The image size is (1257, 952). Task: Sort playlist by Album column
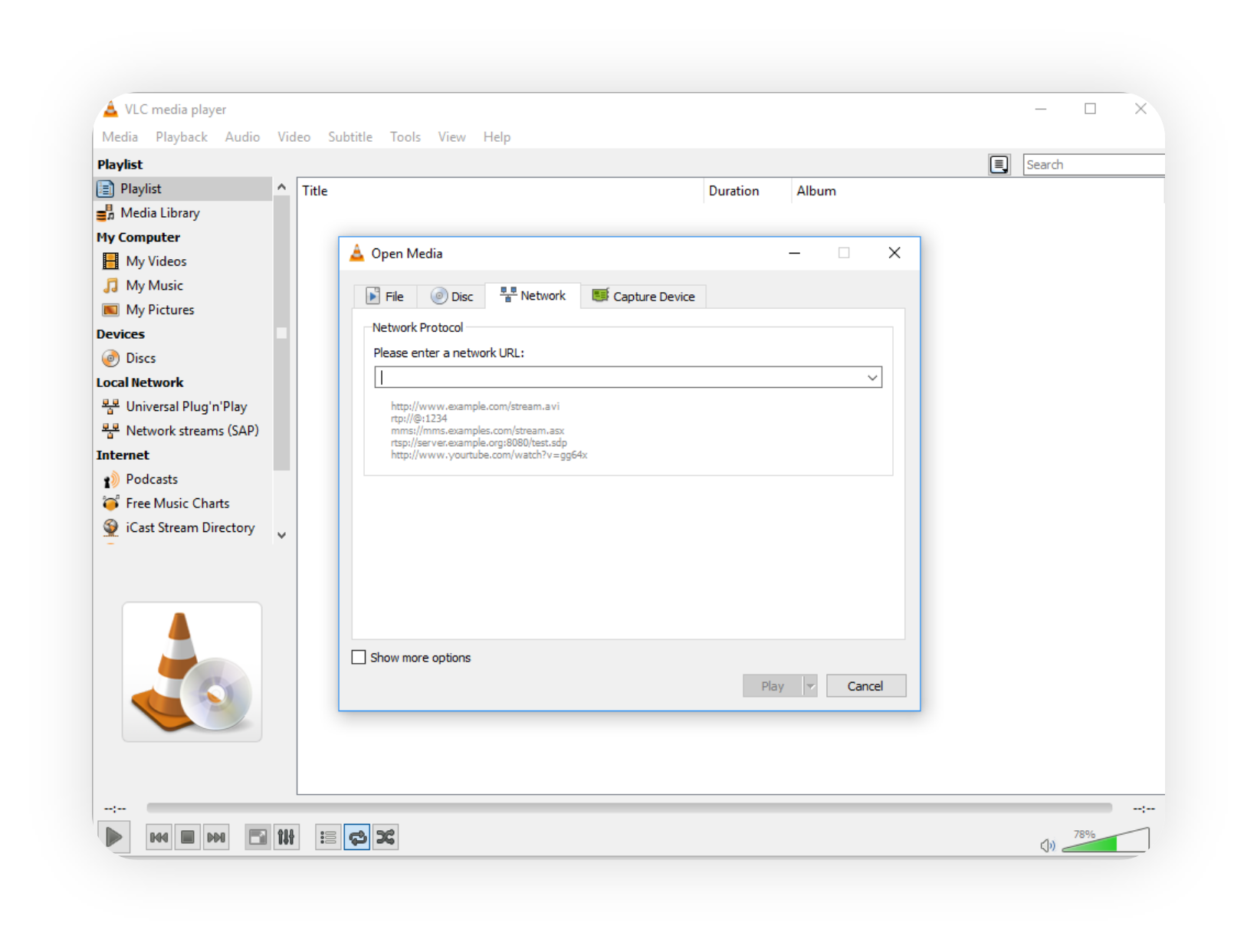coord(977,191)
